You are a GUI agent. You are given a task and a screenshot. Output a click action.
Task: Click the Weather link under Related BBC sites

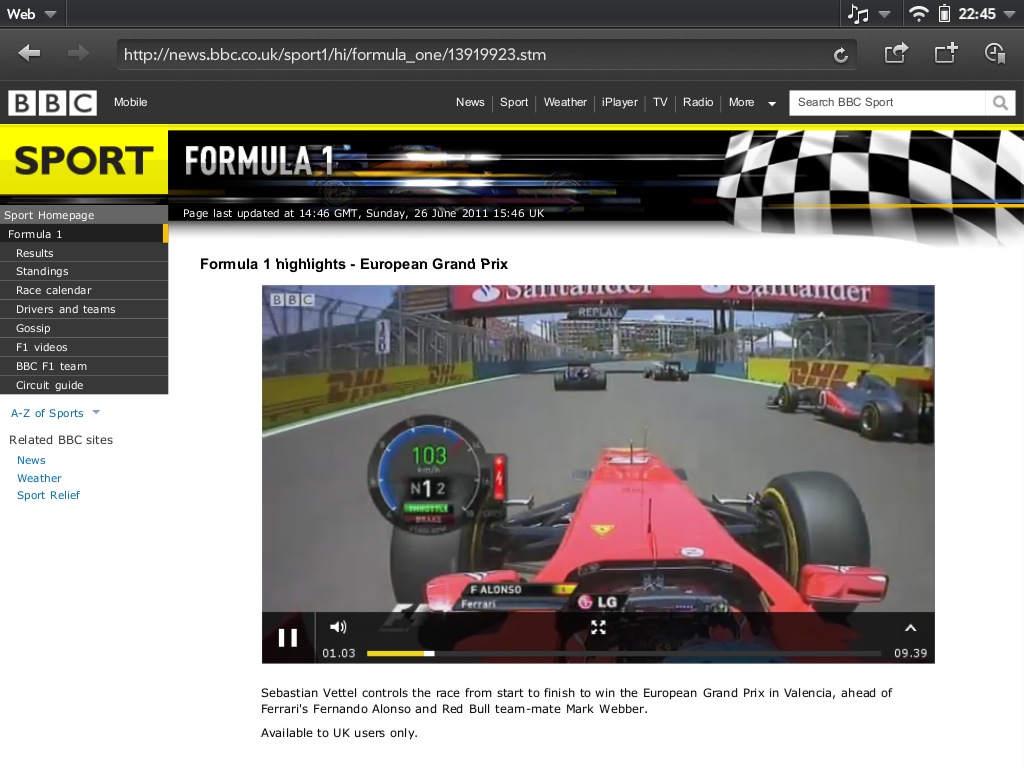(39, 478)
